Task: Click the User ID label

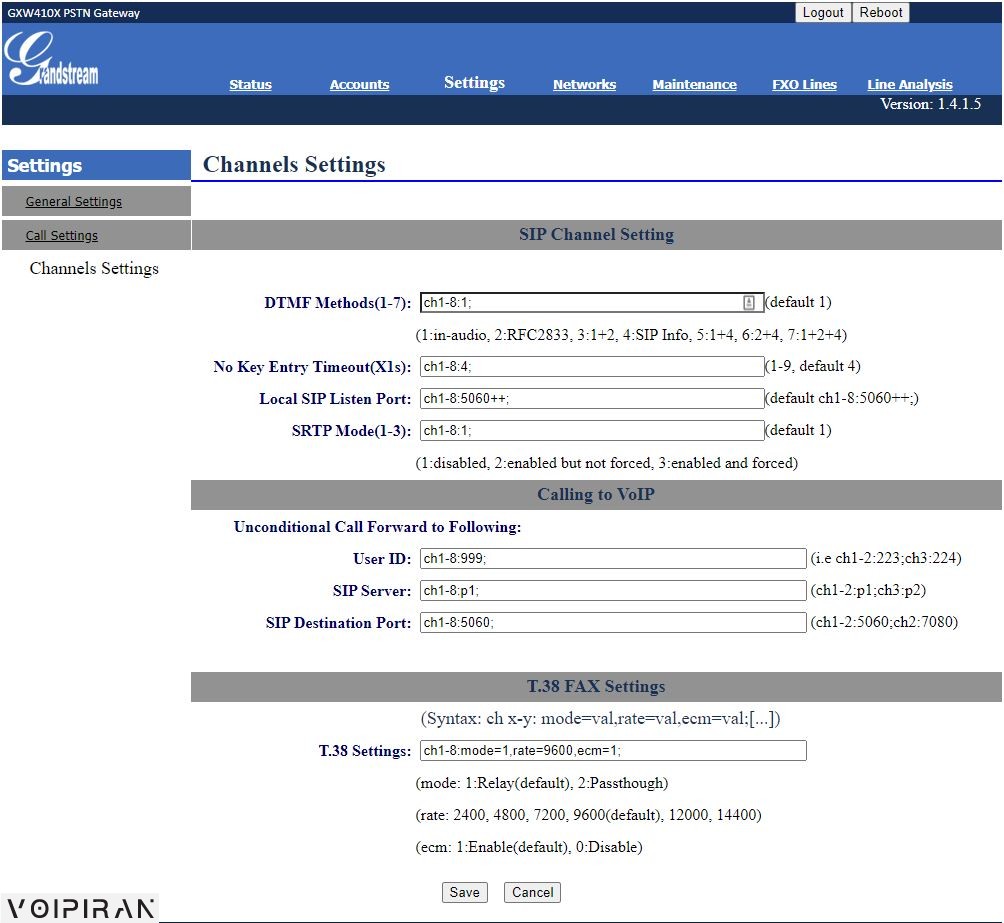Action: pos(382,559)
